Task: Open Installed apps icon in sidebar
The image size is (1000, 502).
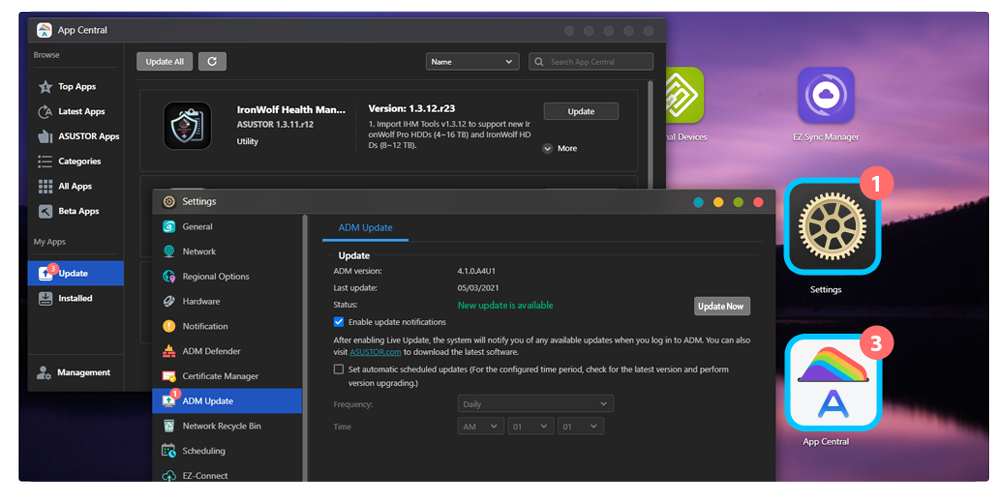Action: pos(45,298)
